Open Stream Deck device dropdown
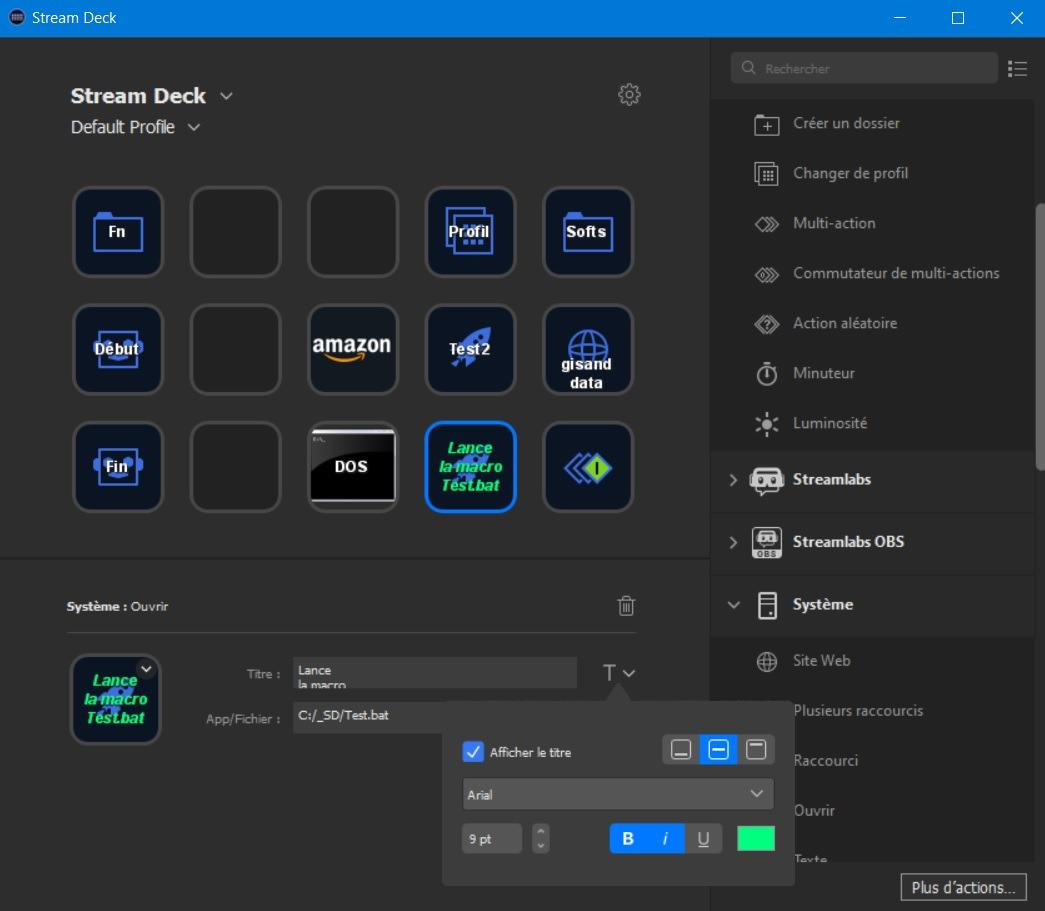Viewport: 1045px width, 911px height. click(227, 96)
